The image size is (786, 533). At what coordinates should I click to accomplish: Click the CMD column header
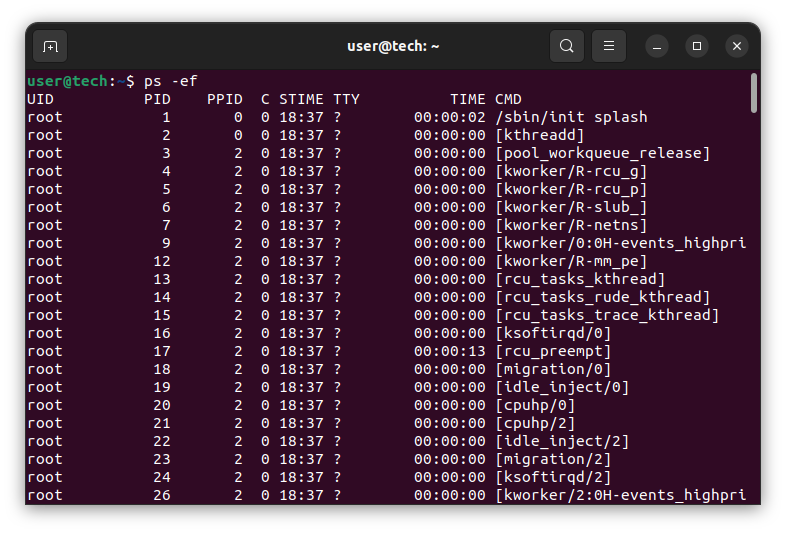(508, 99)
